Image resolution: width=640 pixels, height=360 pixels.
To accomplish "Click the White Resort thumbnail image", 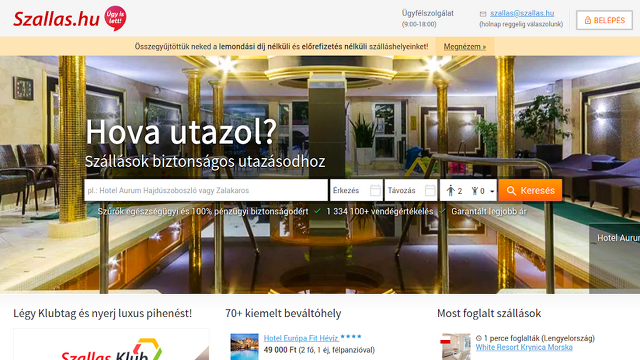I will coord(456,347).
